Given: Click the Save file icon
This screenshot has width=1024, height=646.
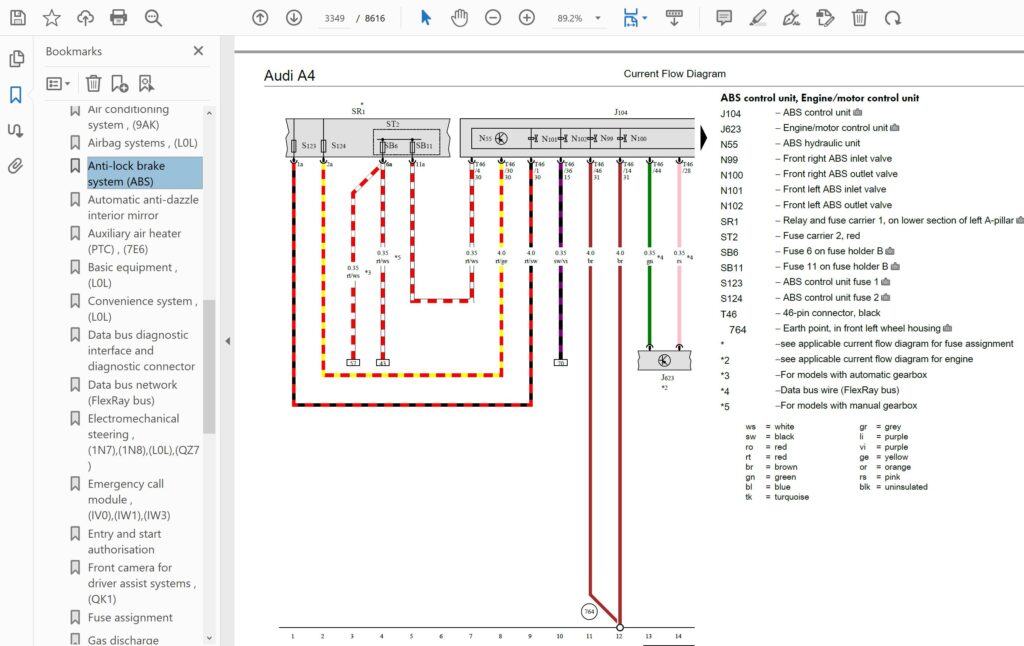Looking at the screenshot, I should pos(18,17).
